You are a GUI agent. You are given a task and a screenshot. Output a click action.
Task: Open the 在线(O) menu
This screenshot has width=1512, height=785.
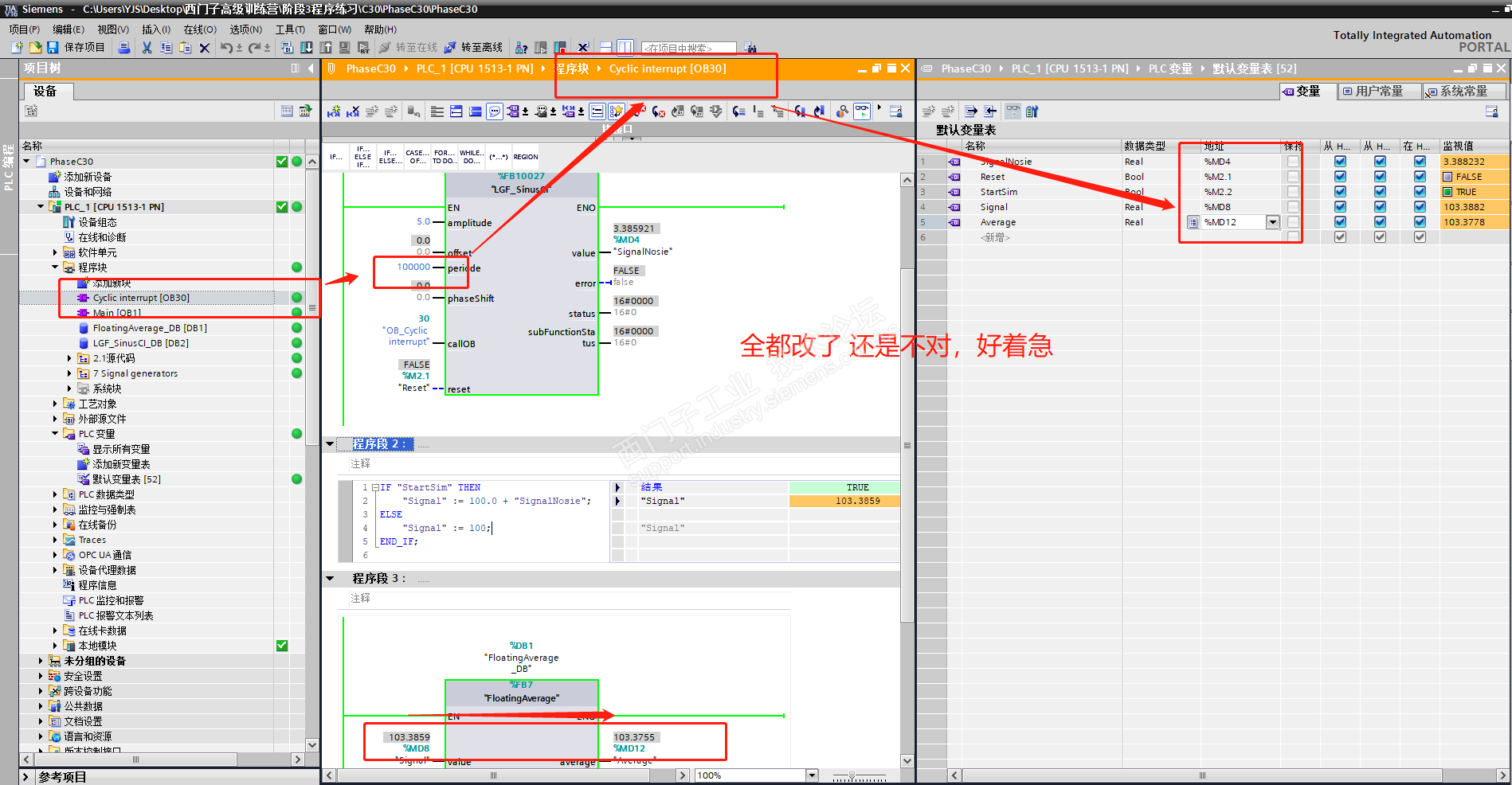(x=200, y=29)
